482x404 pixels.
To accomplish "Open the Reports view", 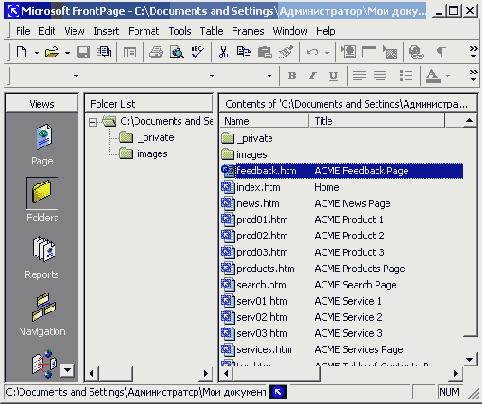I will pyautogui.click(x=44, y=249).
